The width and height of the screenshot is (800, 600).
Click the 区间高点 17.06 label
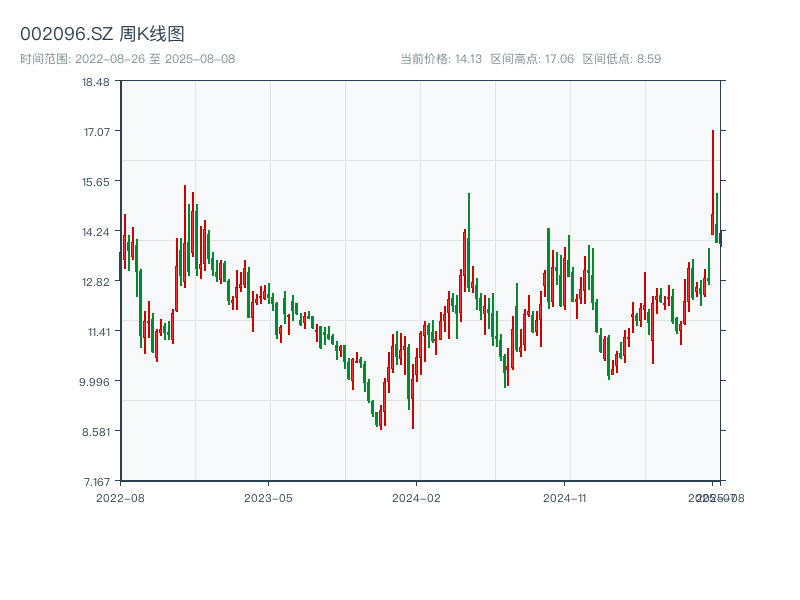coord(532,59)
